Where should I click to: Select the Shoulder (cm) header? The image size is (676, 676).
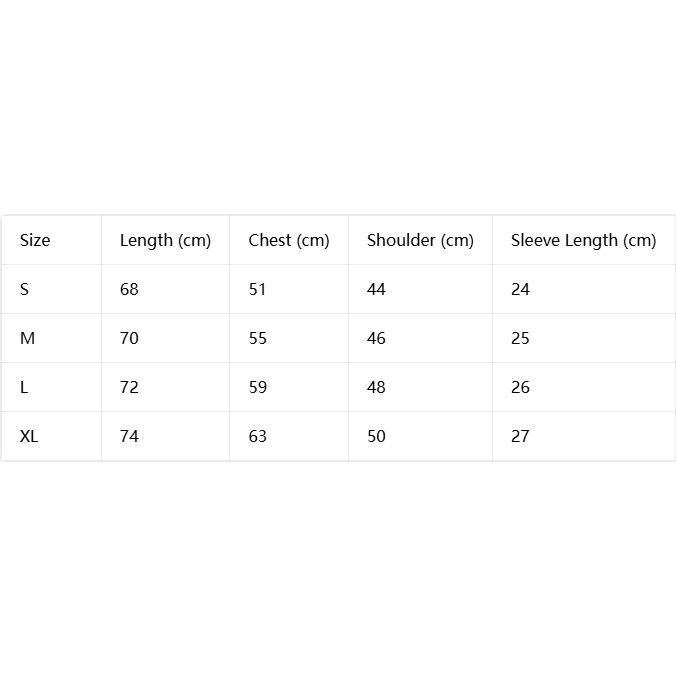[420, 241]
